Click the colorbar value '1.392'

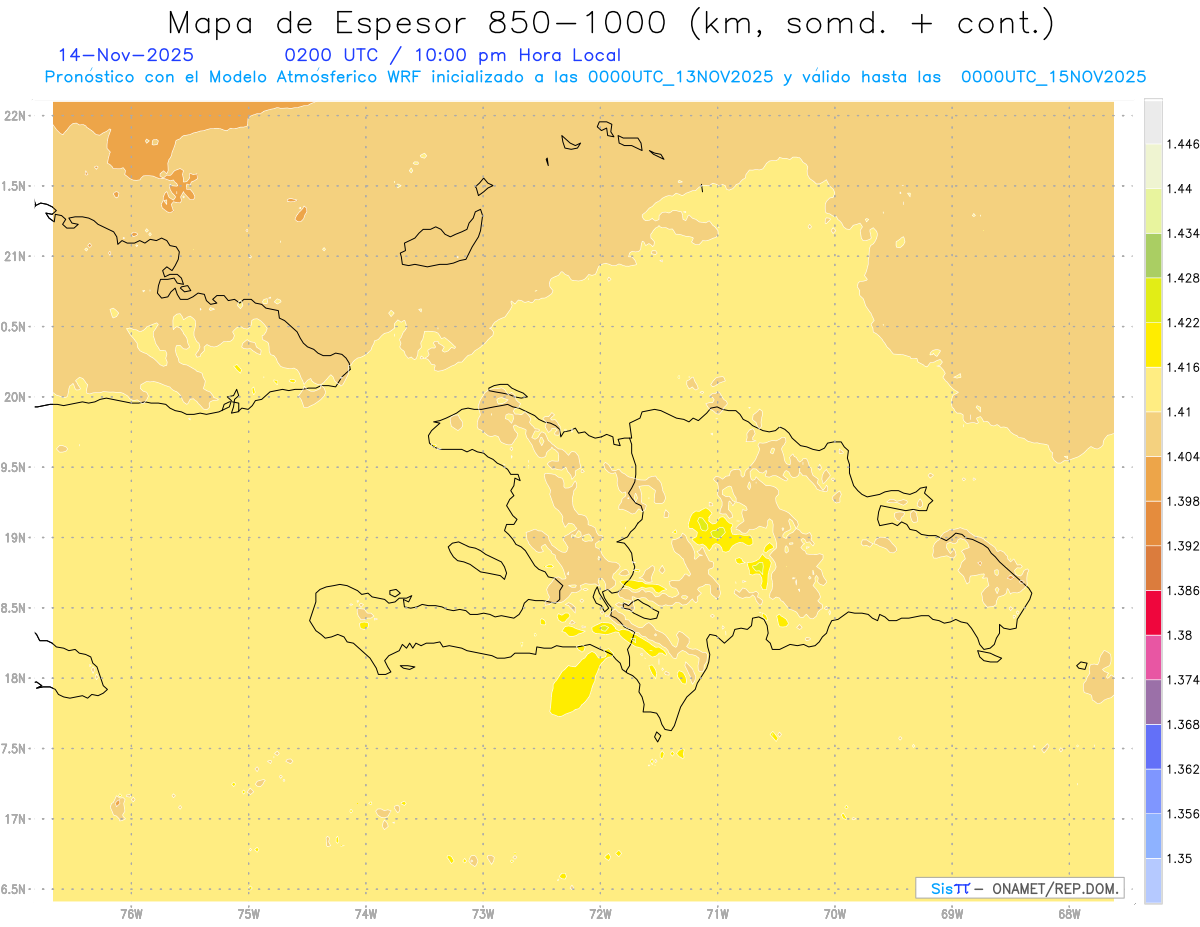[1184, 546]
